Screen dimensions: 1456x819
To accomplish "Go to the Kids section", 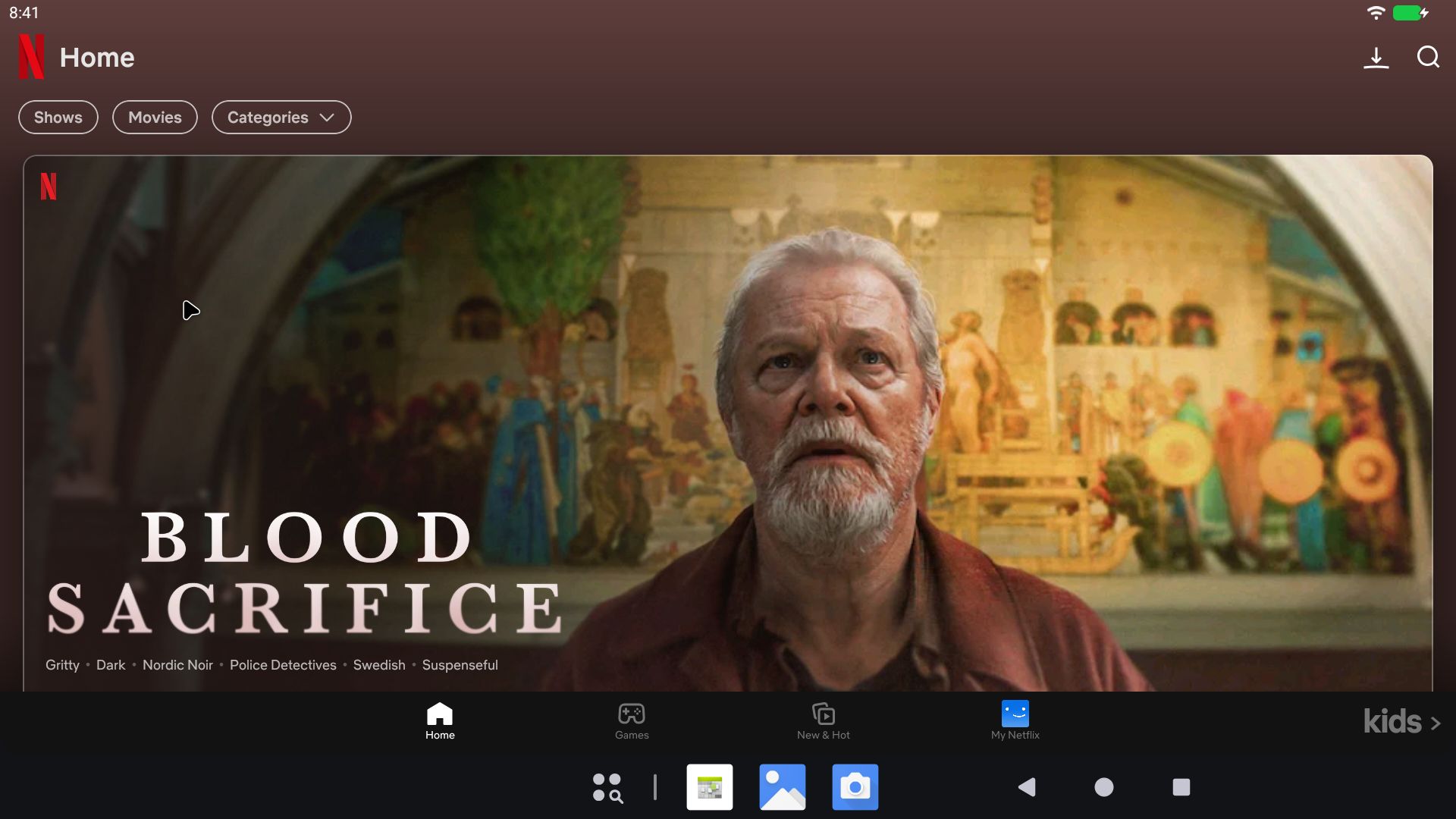I will pyautogui.click(x=1402, y=722).
